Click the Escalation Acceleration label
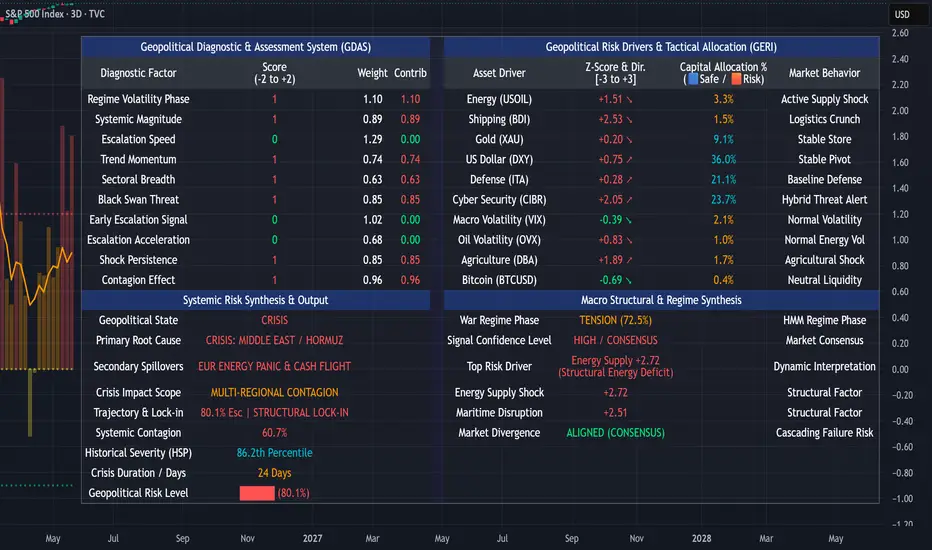The image size is (932, 550). pos(138,240)
